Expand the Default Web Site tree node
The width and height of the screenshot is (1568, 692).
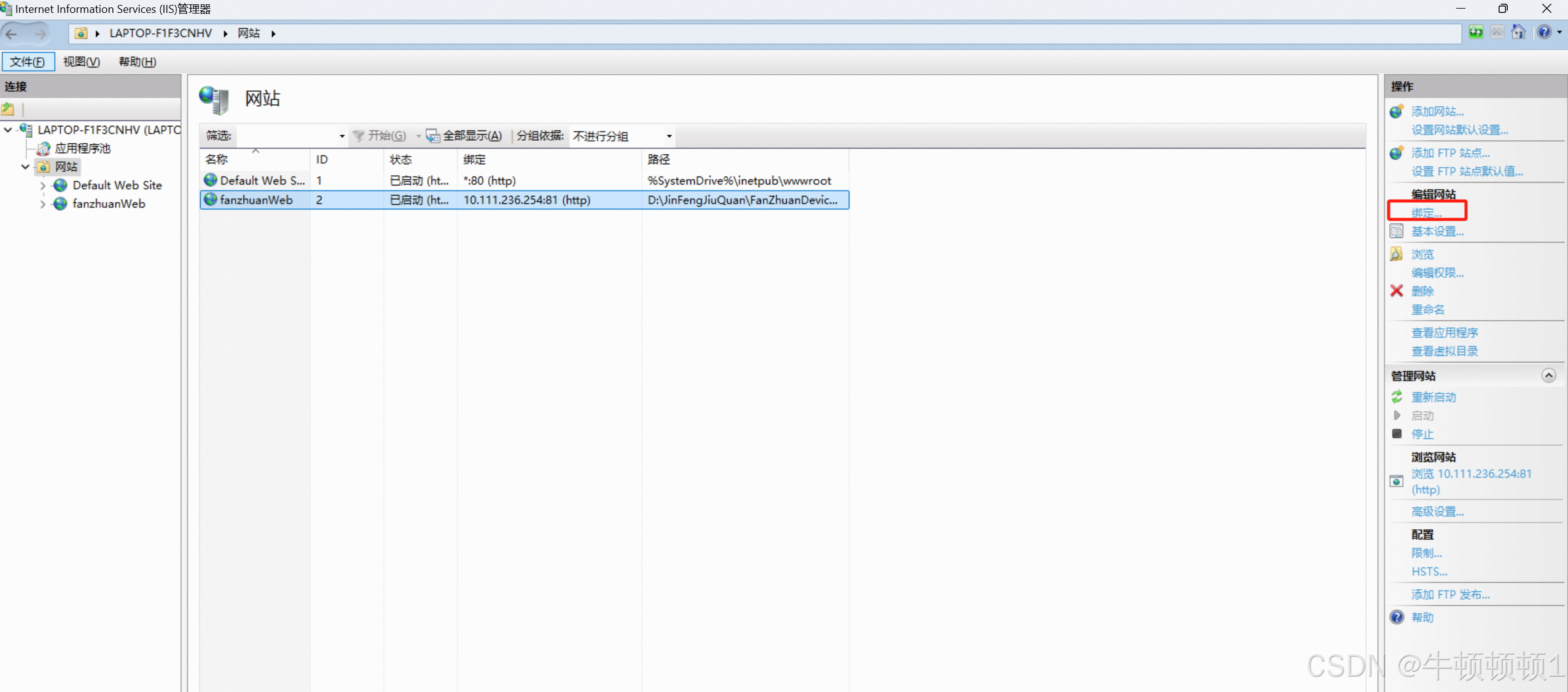[x=42, y=186]
